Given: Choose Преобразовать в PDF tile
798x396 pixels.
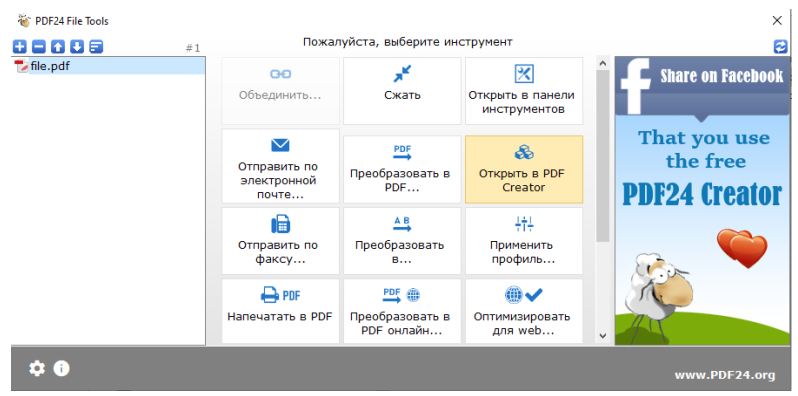Looking at the screenshot, I should [x=402, y=169].
